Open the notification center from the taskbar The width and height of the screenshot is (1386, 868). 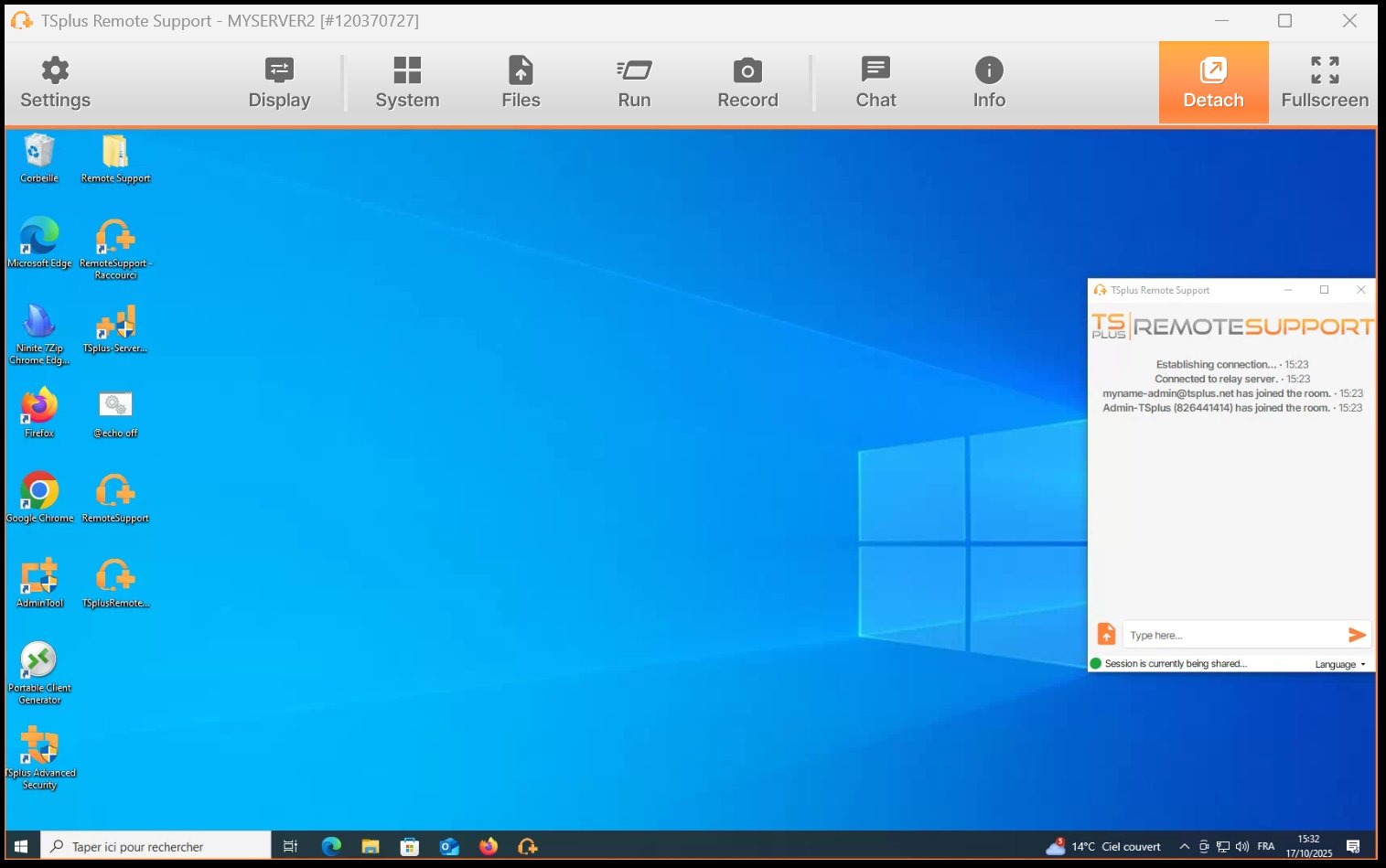pyautogui.click(x=1353, y=846)
